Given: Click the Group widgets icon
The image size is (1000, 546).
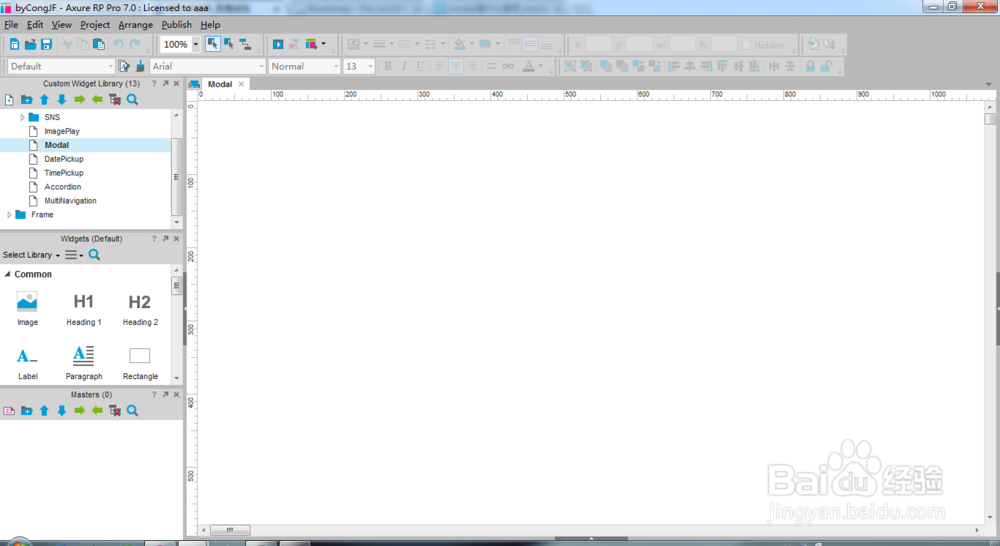Looking at the screenshot, I should point(570,66).
